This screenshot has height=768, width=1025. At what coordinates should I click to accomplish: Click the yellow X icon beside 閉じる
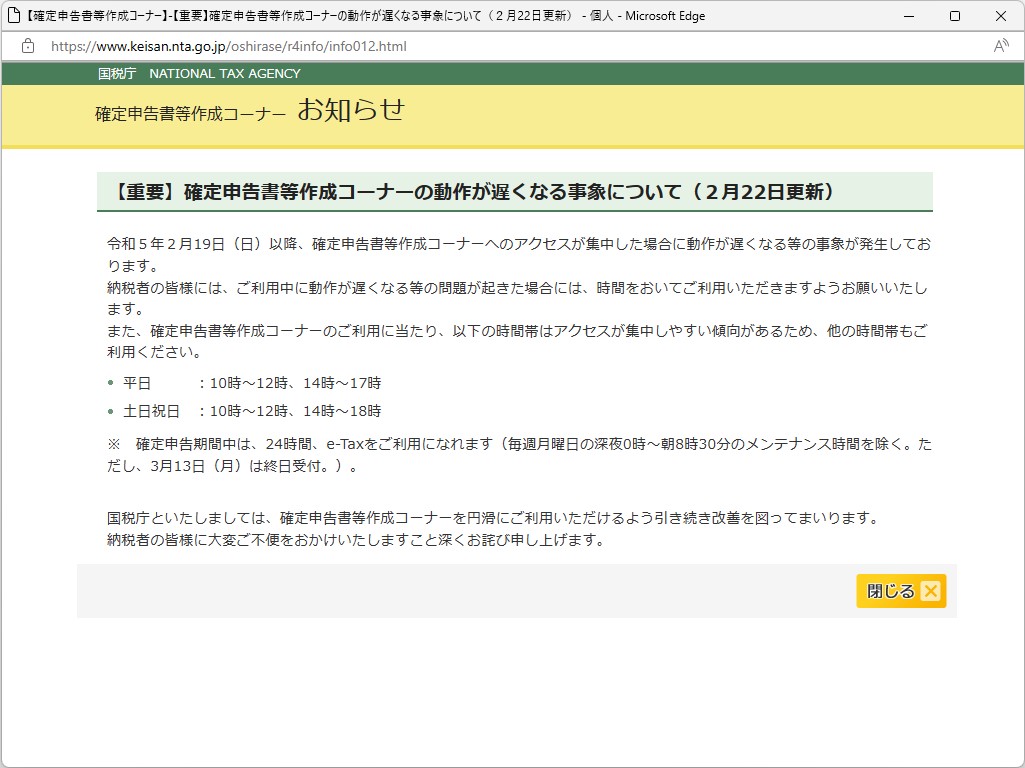point(930,591)
